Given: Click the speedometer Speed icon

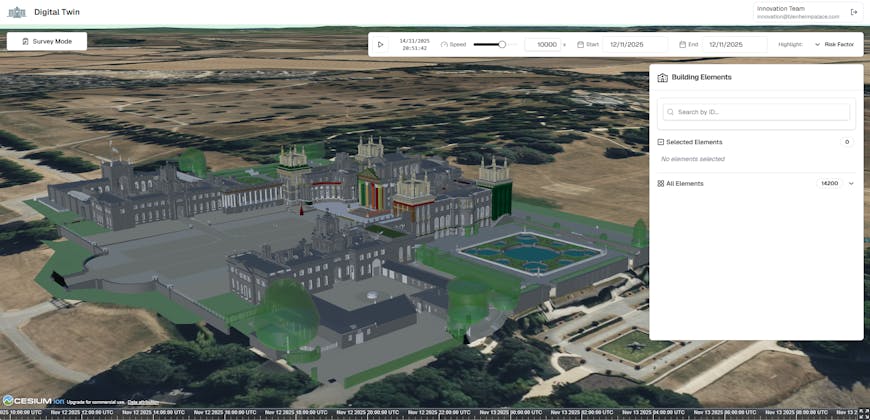Looking at the screenshot, I should tap(444, 44).
